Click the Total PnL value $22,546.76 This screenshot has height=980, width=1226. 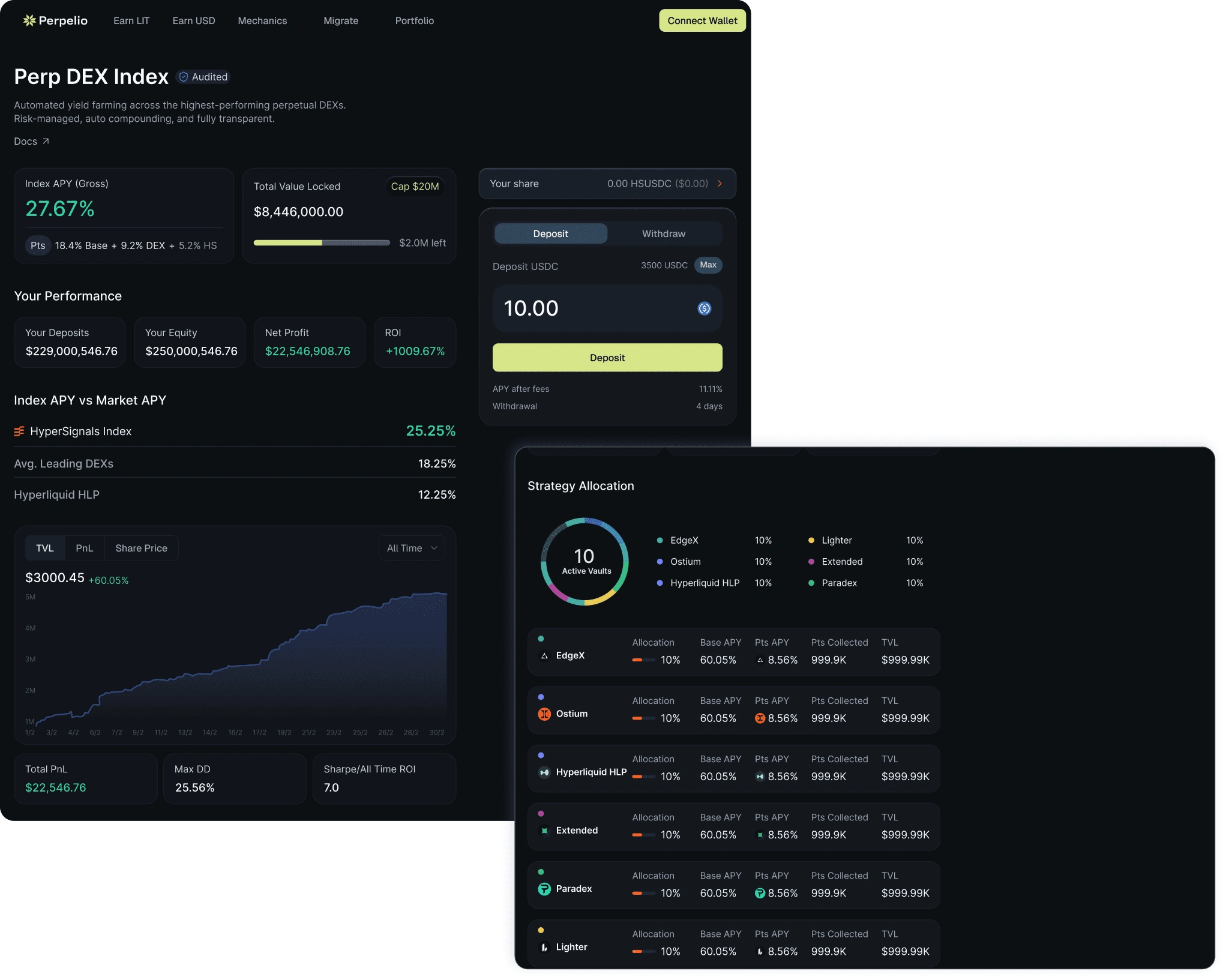tap(56, 787)
